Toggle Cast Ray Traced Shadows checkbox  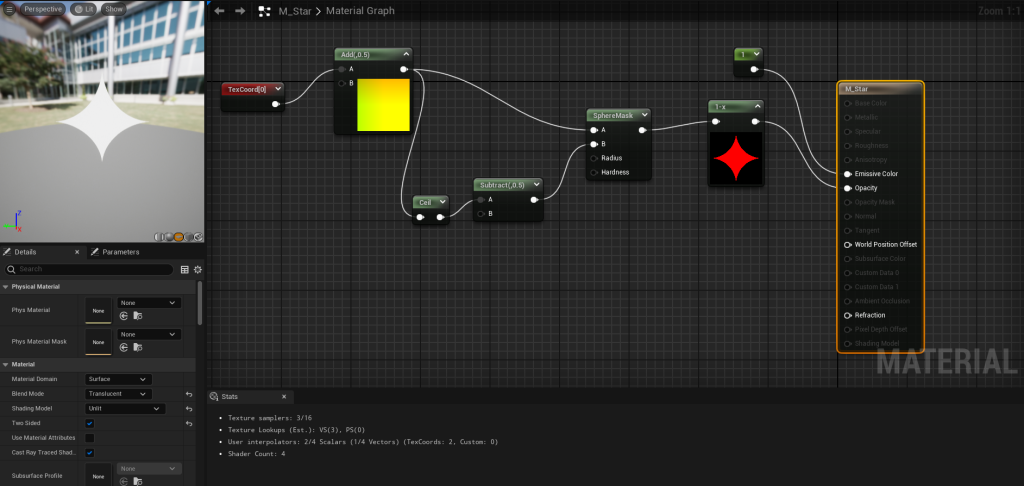(90, 453)
